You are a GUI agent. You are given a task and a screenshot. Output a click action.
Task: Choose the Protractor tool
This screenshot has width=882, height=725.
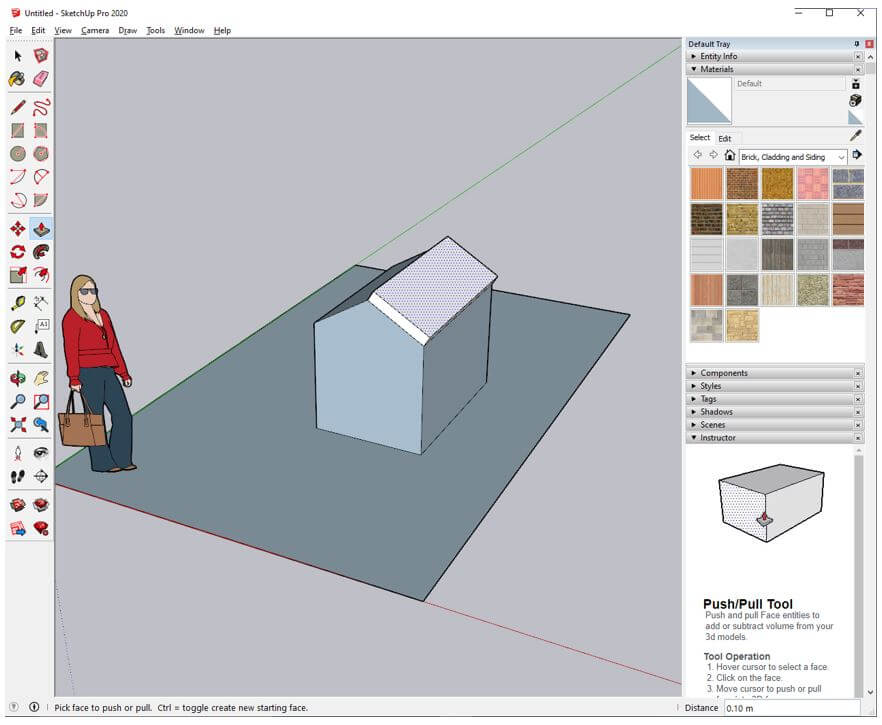coord(17,326)
